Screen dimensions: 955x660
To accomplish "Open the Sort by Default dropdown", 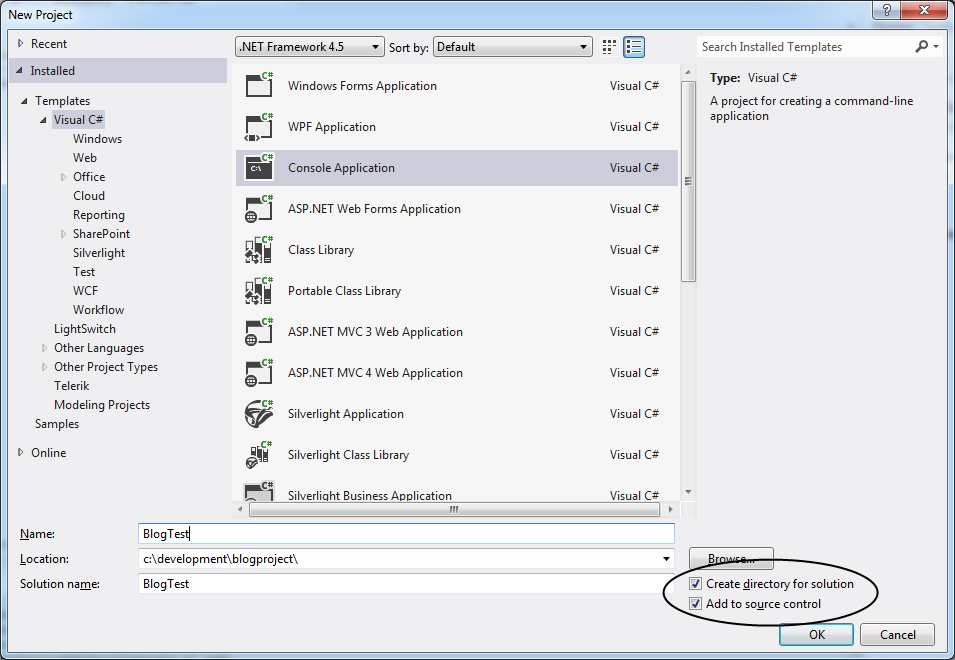I will (x=513, y=47).
